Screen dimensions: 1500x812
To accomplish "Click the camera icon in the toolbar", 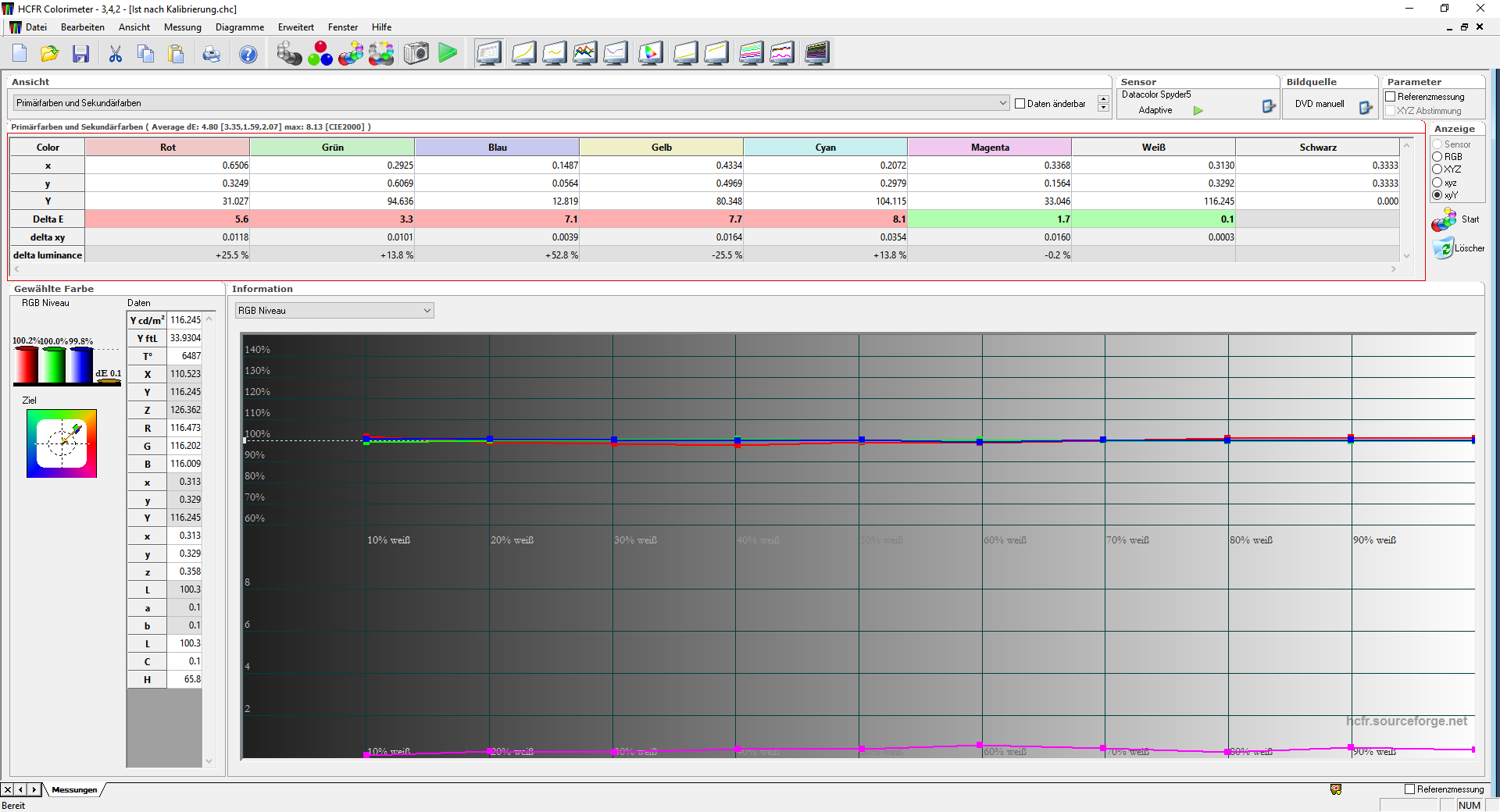I will pos(416,54).
